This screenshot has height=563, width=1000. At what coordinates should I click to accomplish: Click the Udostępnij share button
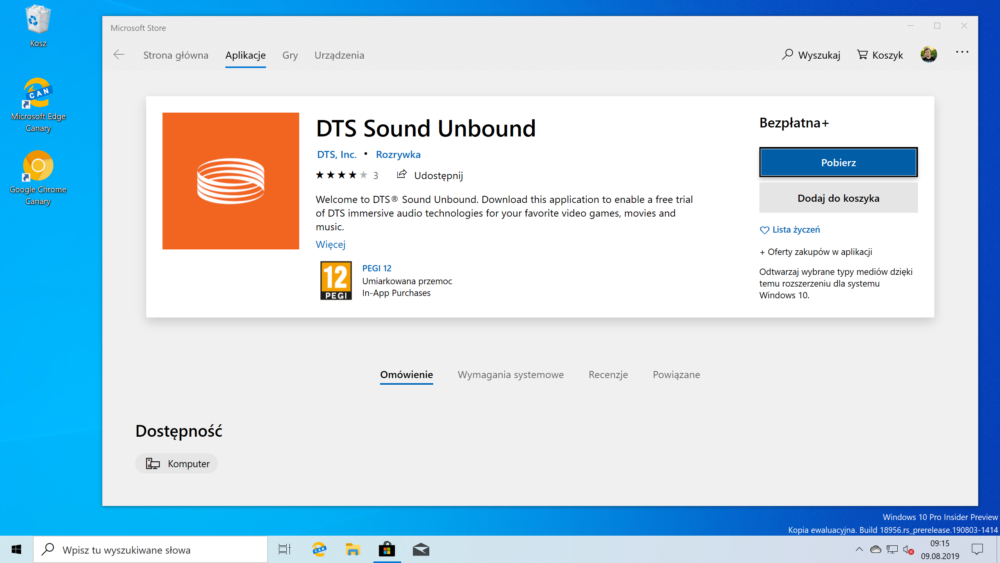tap(430, 175)
